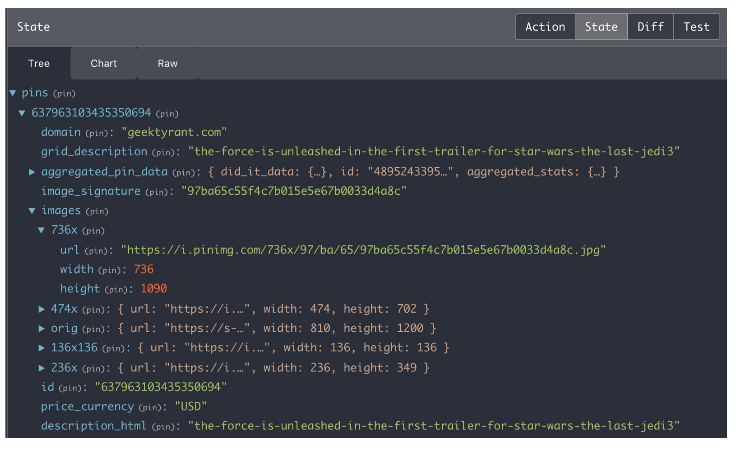Expand the 474x image node
The height and width of the screenshot is (449, 739).
(x=42, y=308)
